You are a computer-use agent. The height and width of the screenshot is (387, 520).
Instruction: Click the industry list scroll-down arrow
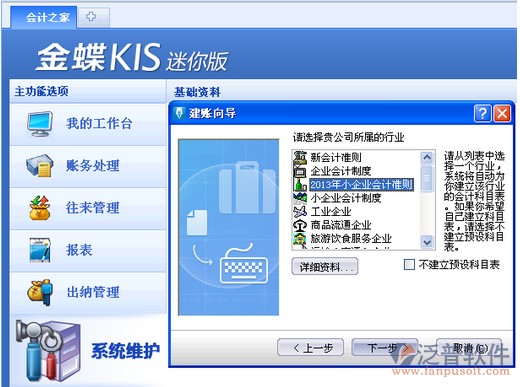[427, 242]
